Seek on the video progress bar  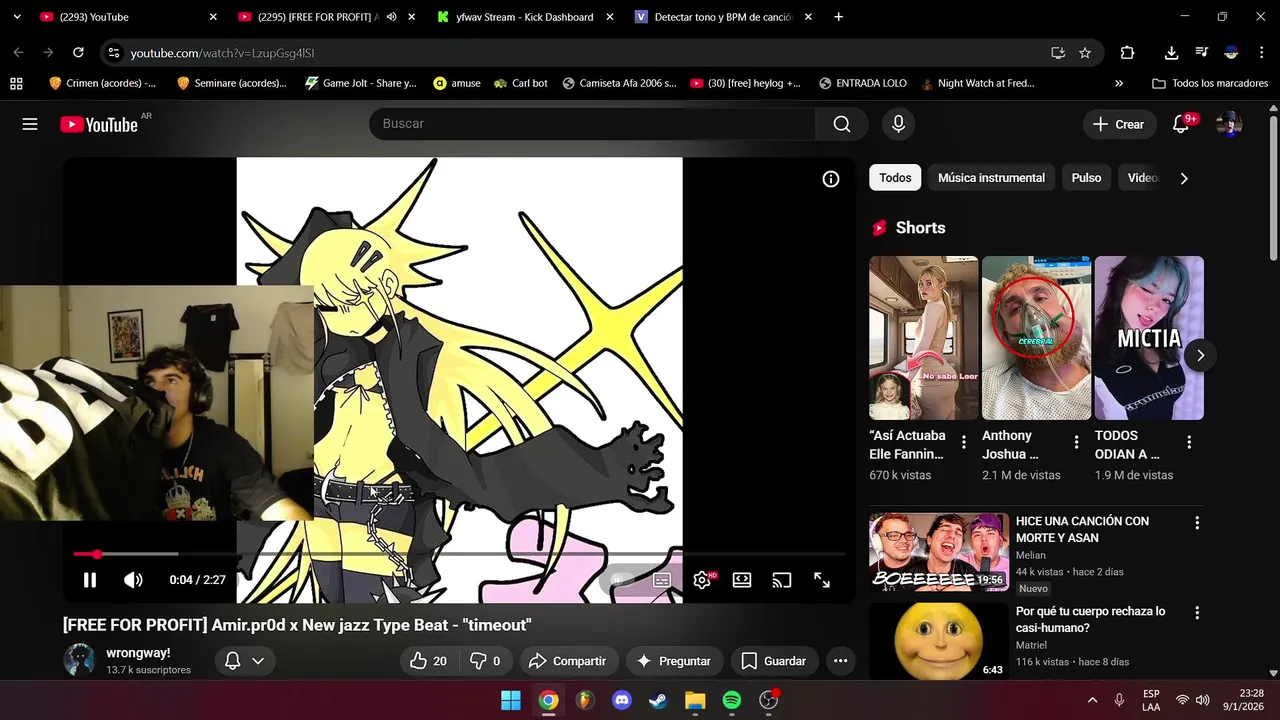coord(459,553)
